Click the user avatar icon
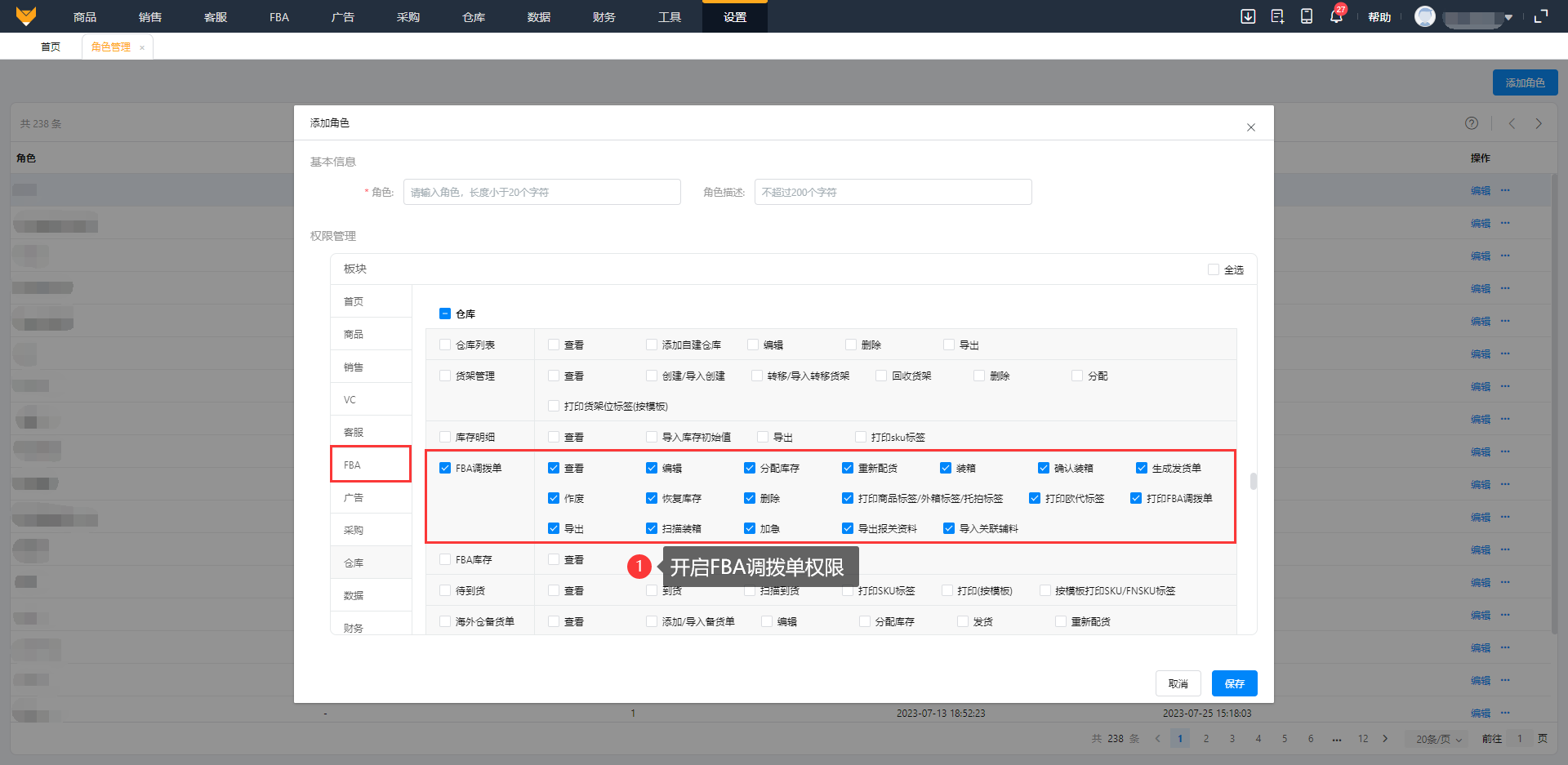1568x765 pixels. pos(1425,16)
